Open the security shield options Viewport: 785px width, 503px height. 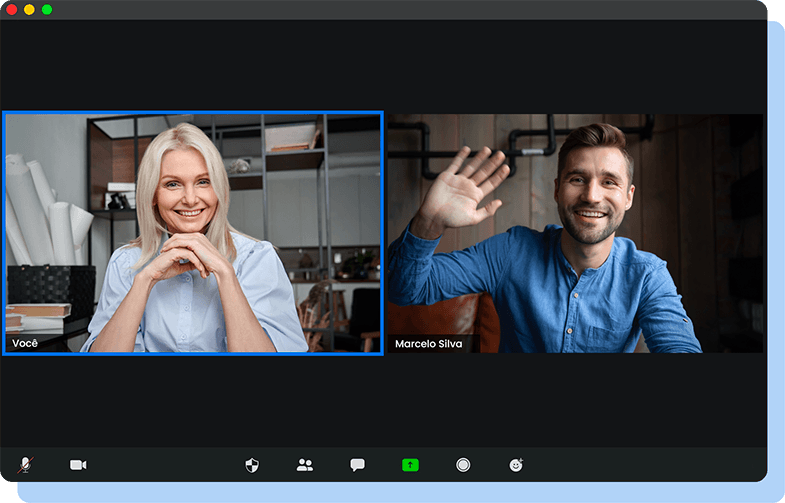point(252,465)
